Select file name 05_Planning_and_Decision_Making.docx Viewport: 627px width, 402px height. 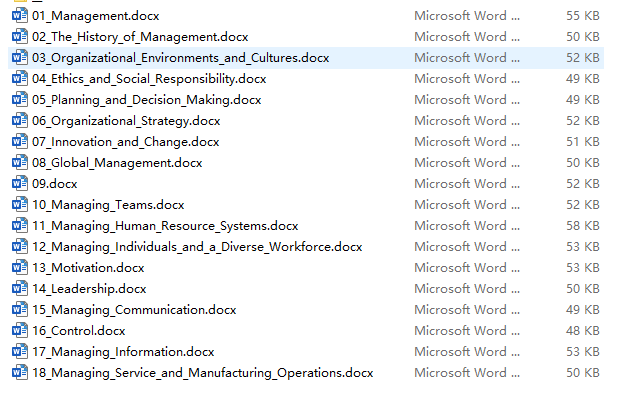pos(146,100)
